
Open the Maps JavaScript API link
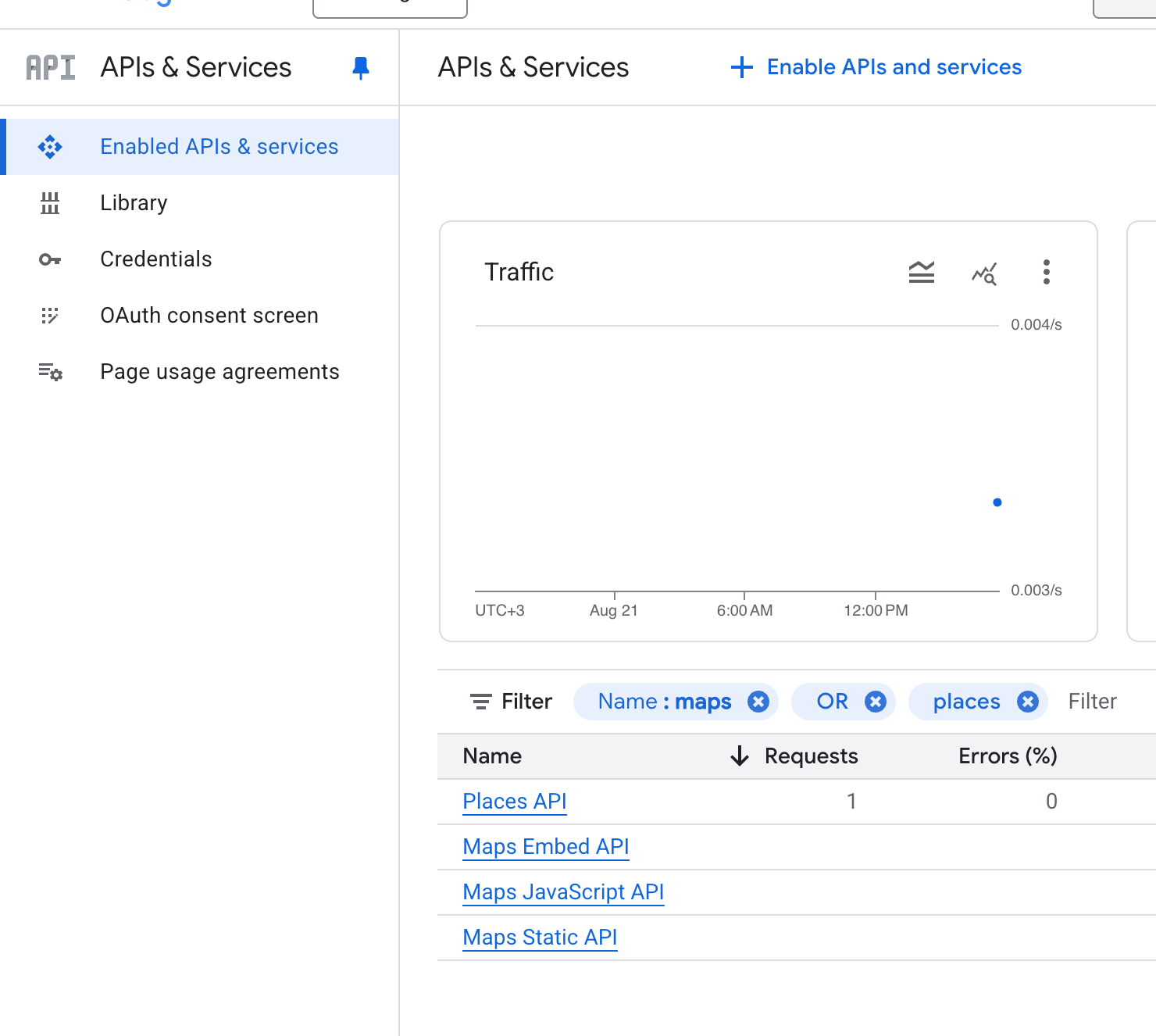pyautogui.click(x=563, y=892)
